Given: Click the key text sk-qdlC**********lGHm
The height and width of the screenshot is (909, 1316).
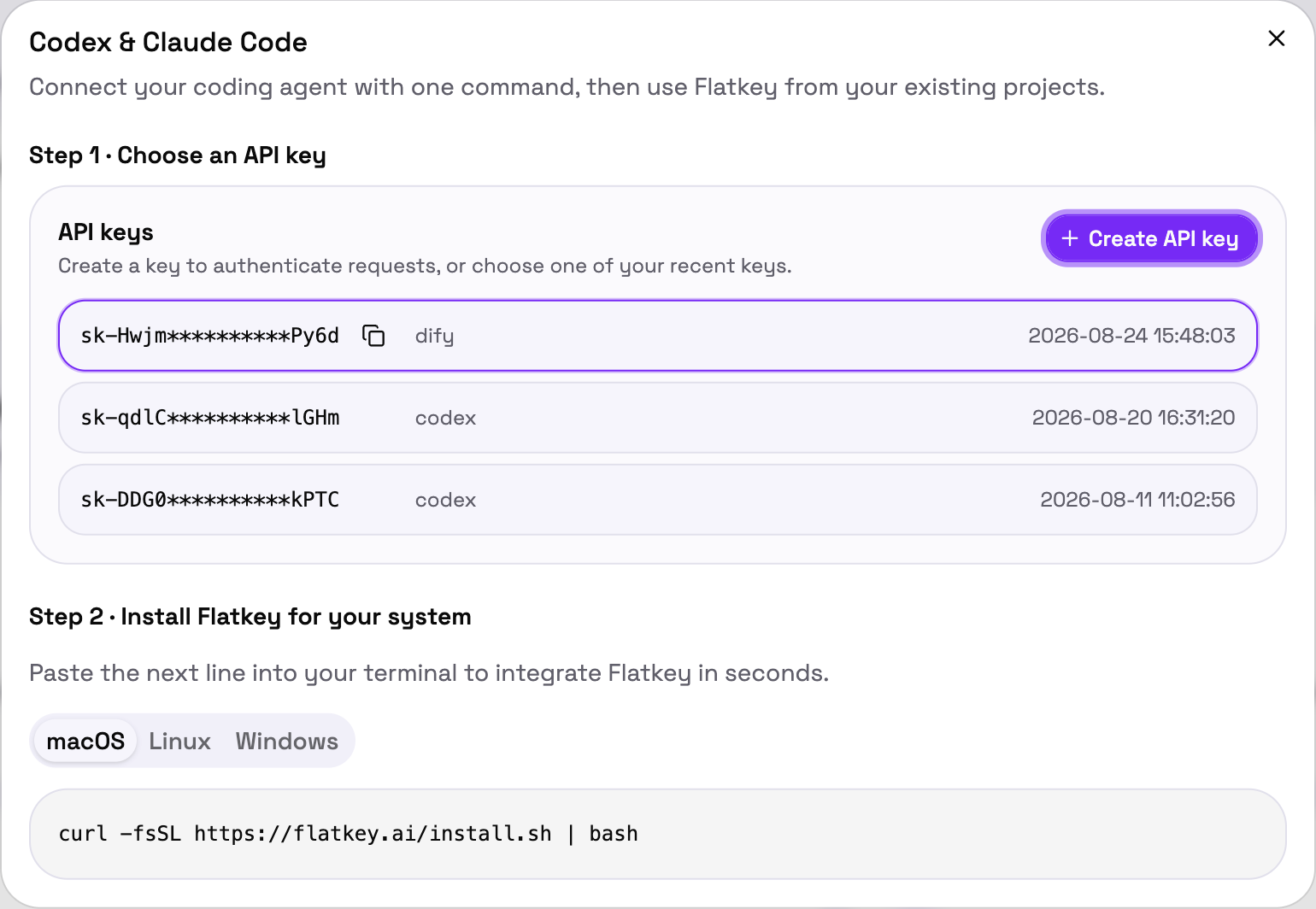Looking at the screenshot, I should pyautogui.click(x=210, y=418).
